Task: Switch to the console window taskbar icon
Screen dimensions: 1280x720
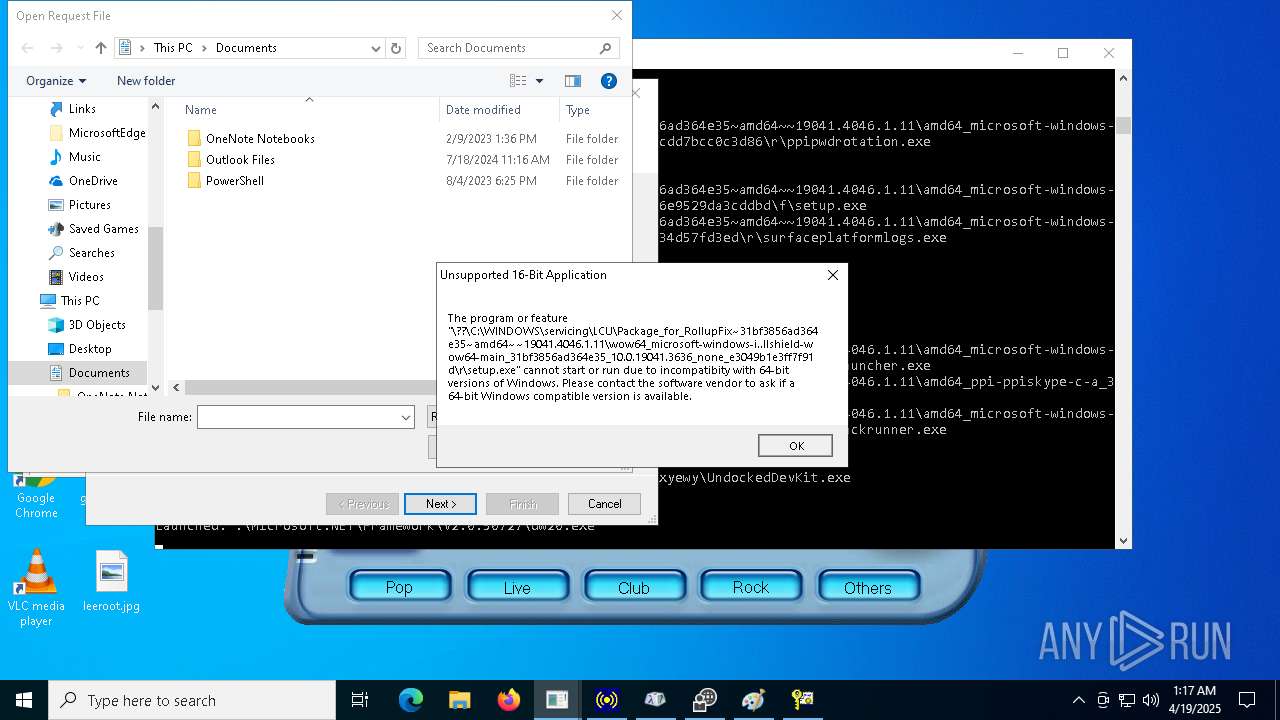Action: point(557,700)
